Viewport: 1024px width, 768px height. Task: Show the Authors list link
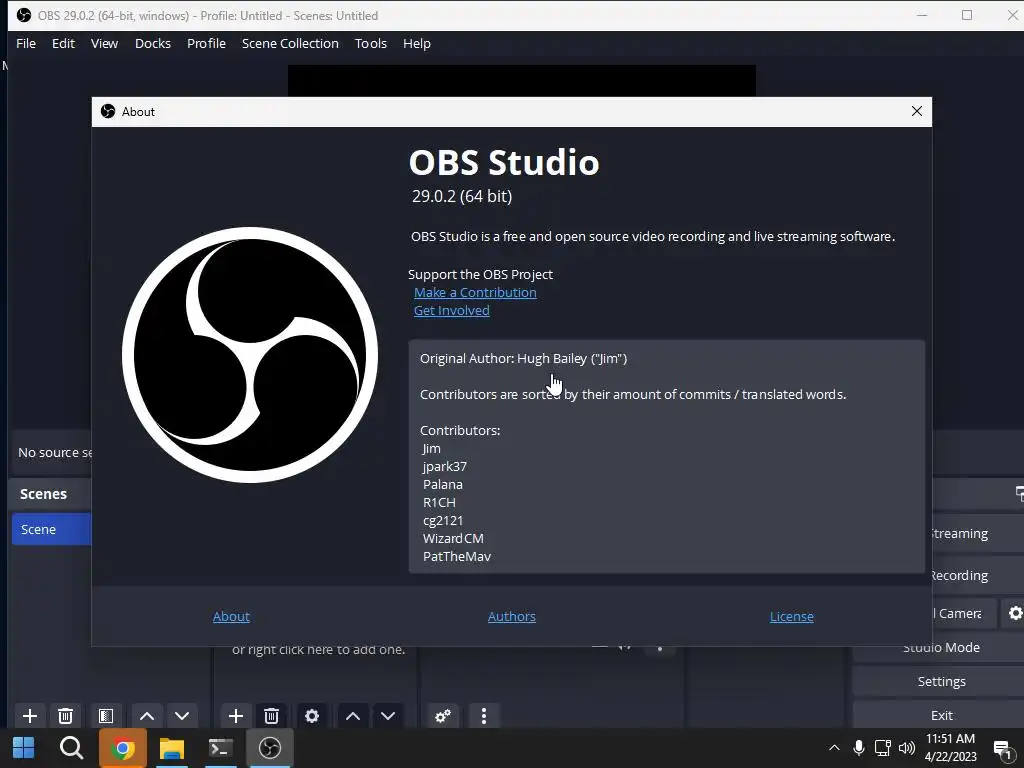511,616
